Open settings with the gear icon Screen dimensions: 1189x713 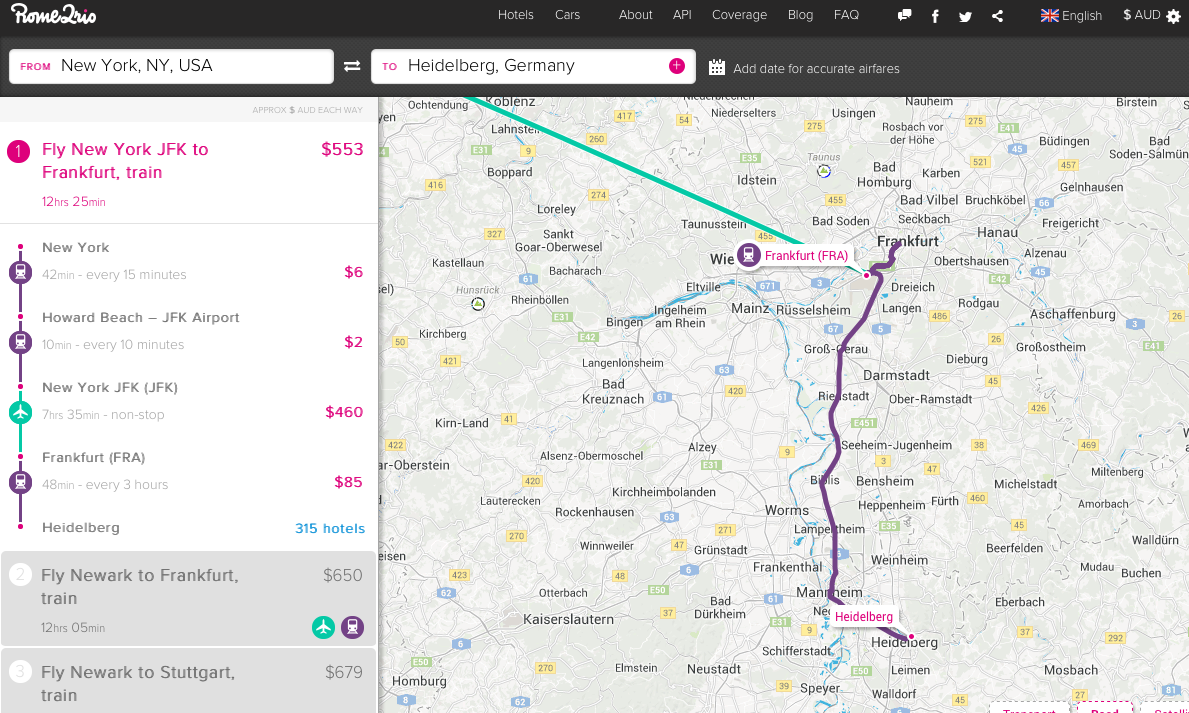click(1173, 17)
